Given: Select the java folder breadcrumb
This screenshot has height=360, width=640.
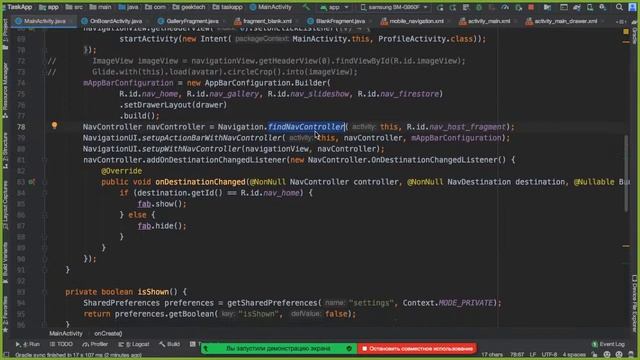Looking at the screenshot, I should tap(128, 7).
